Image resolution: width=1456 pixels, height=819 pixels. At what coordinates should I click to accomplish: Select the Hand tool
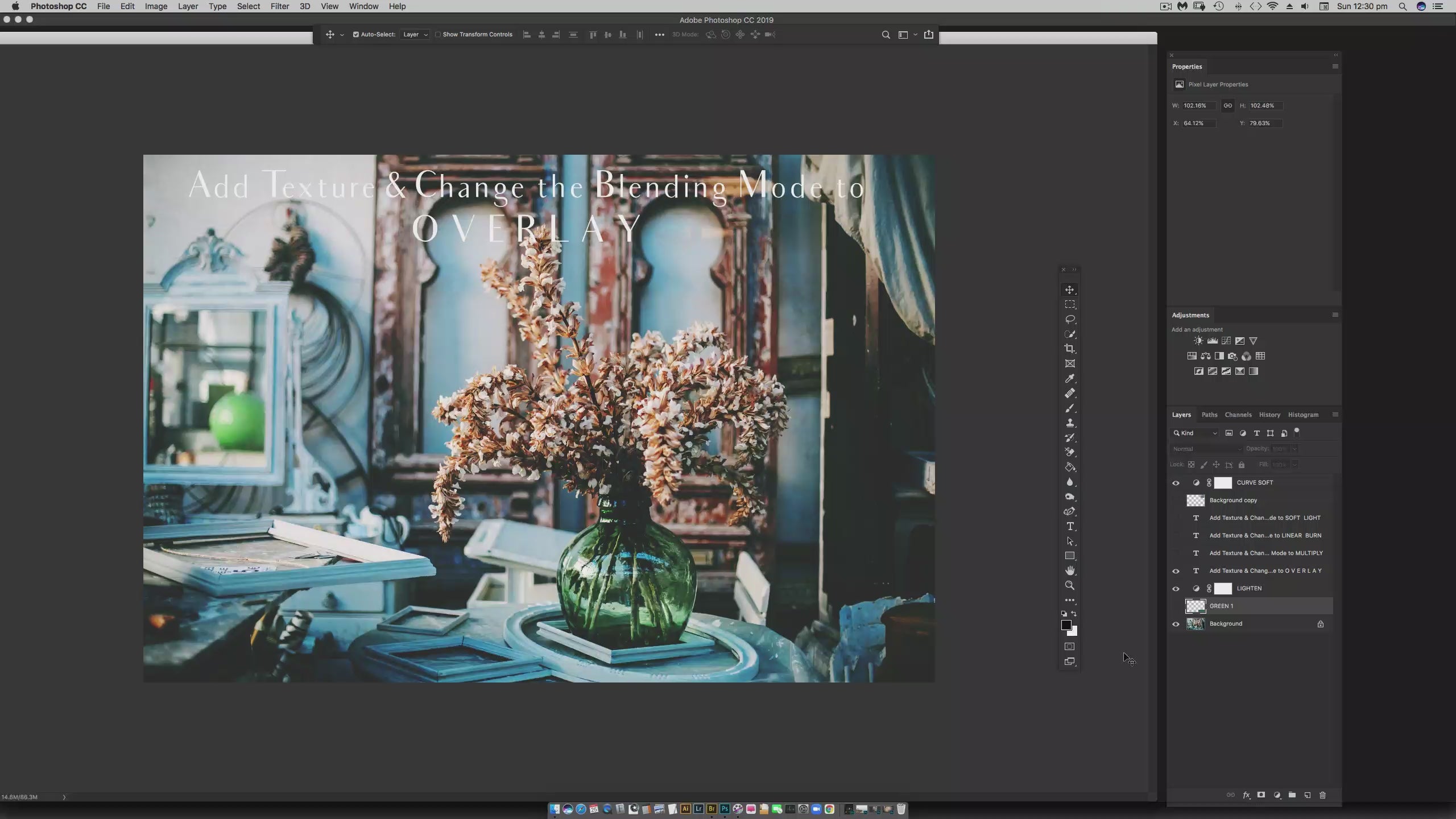click(1070, 570)
